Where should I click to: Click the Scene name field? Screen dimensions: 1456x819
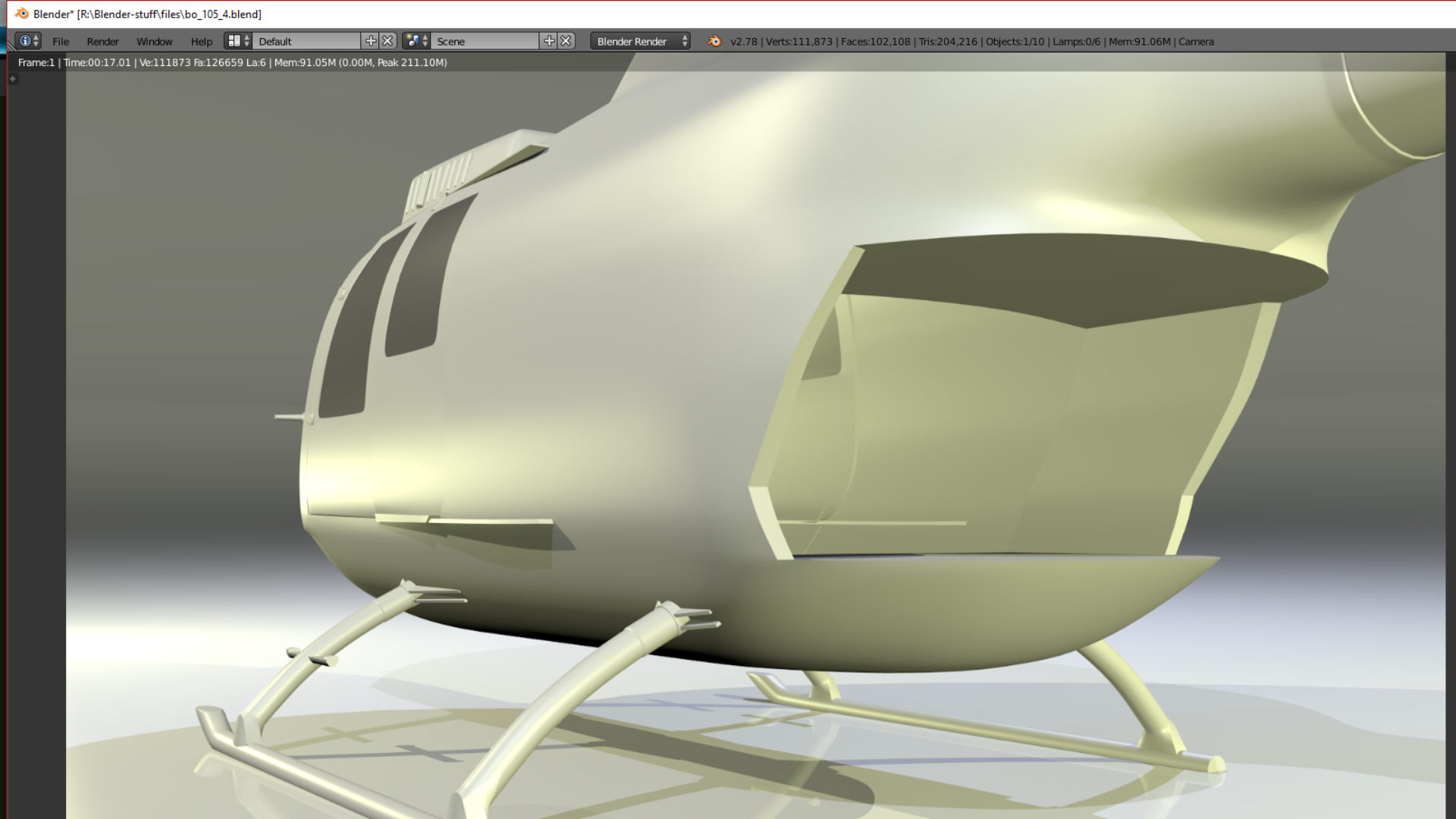(485, 41)
